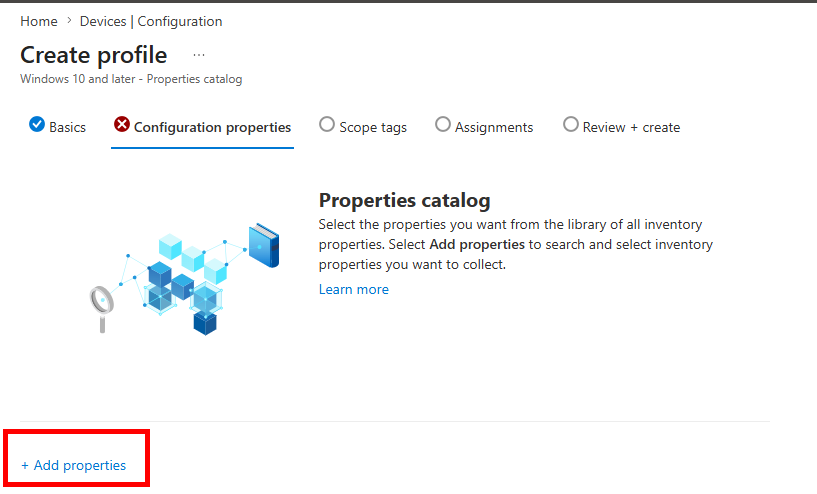Image resolution: width=817 pixels, height=494 pixels.
Task: Open the ellipsis menu beside Create profile
Action: (x=199, y=55)
